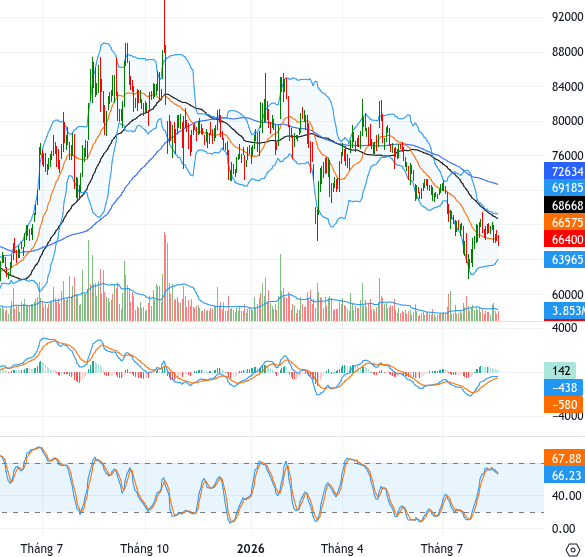Image resolution: width=585 pixels, height=557 pixels.
Task: Select the 69185 upper Bollinger band label
Action: [x=564, y=188]
